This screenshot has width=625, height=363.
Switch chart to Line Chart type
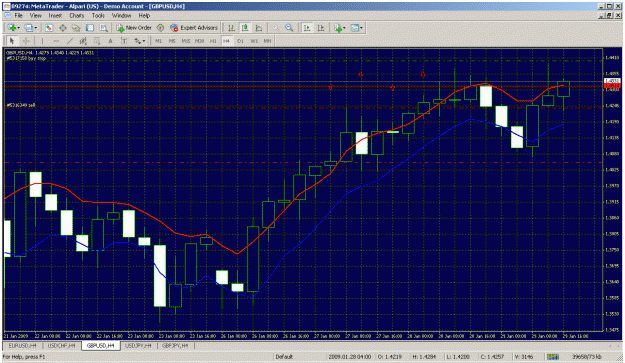[258, 28]
